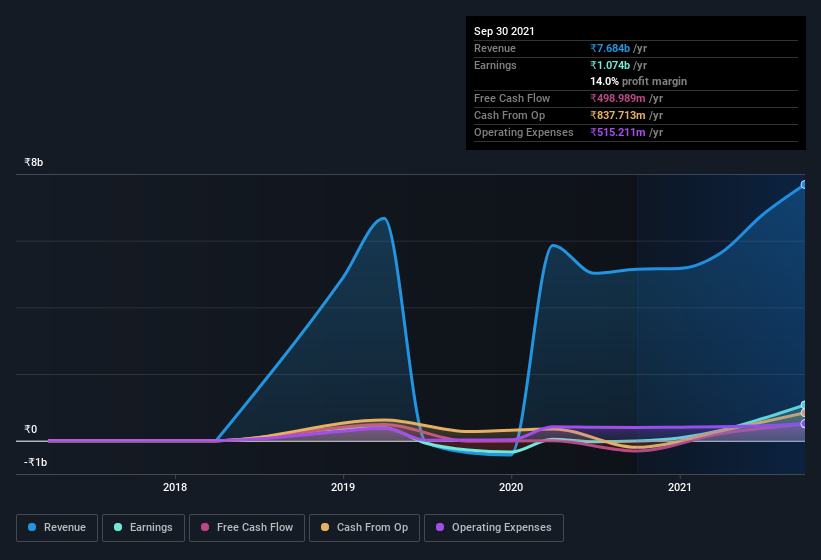821x560 pixels.
Task: Click the ₹0 y-axis label
Action: (x=30, y=429)
